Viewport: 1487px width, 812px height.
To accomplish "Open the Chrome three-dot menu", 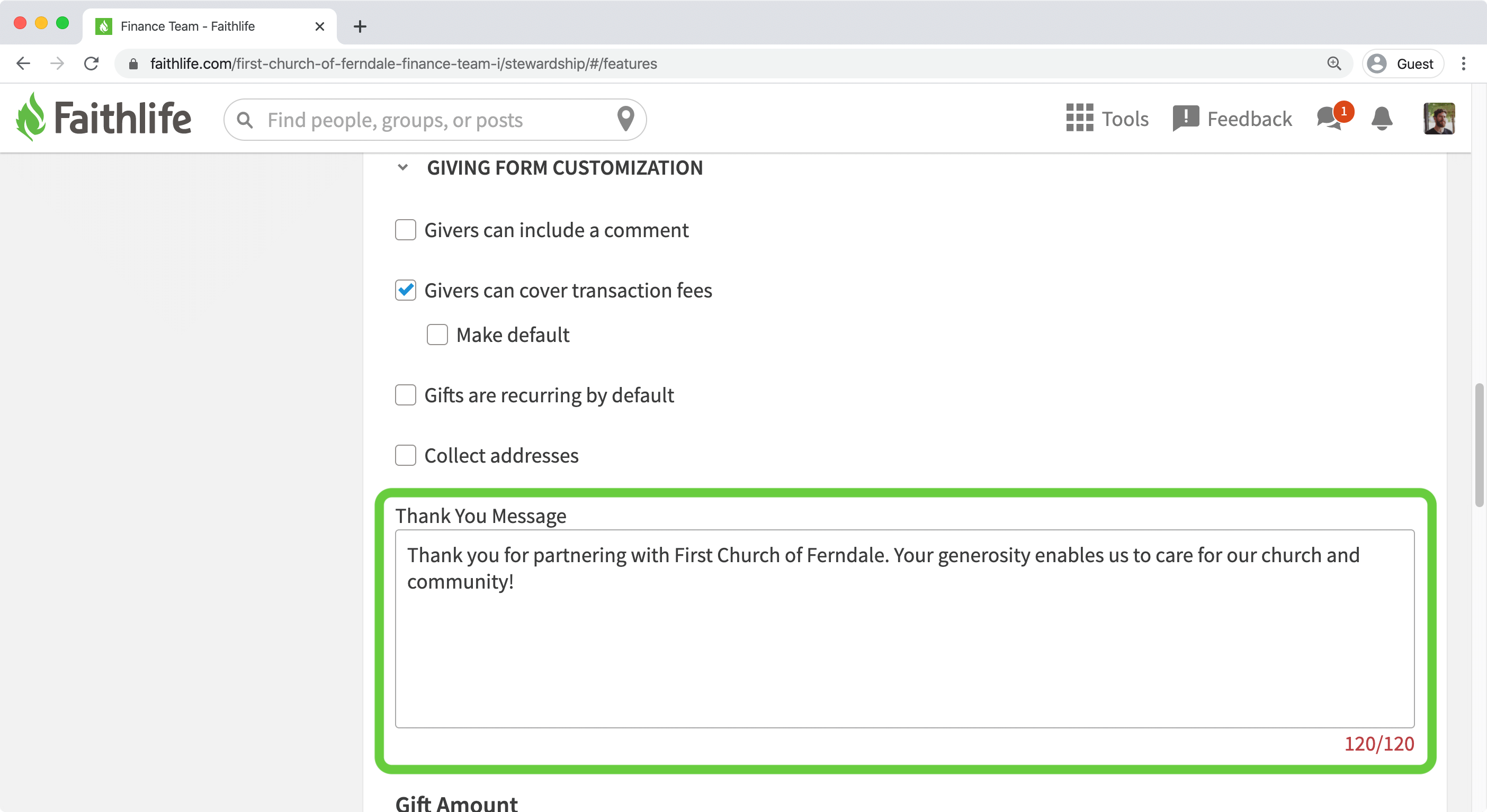I will coord(1463,64).
